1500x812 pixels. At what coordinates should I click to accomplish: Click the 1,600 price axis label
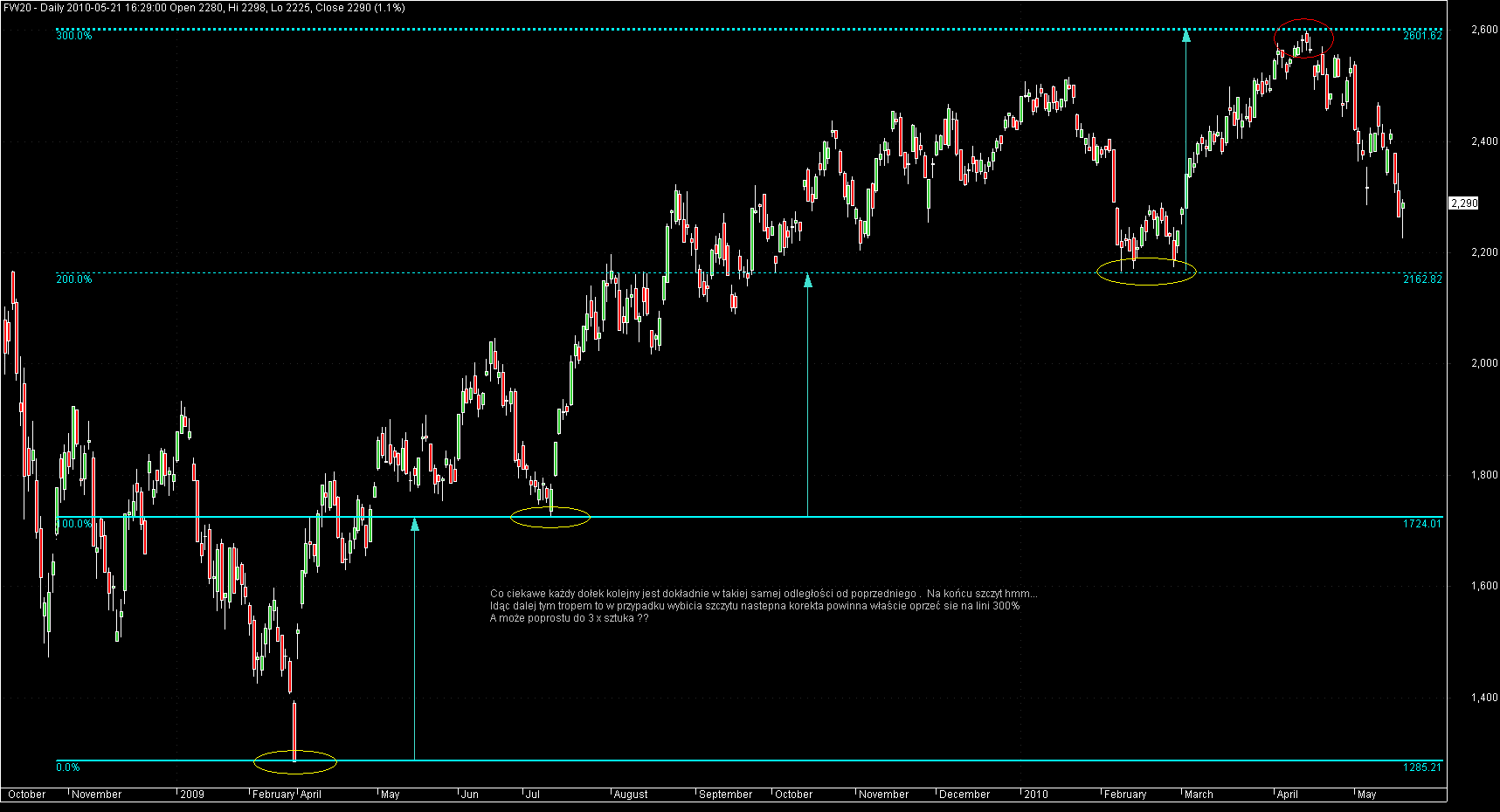[x=1484, y=586]
